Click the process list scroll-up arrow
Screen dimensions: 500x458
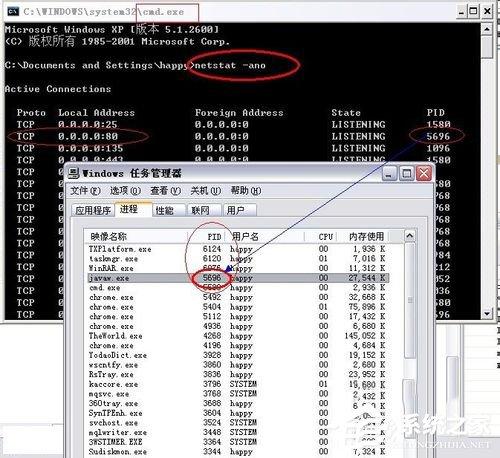410,236
